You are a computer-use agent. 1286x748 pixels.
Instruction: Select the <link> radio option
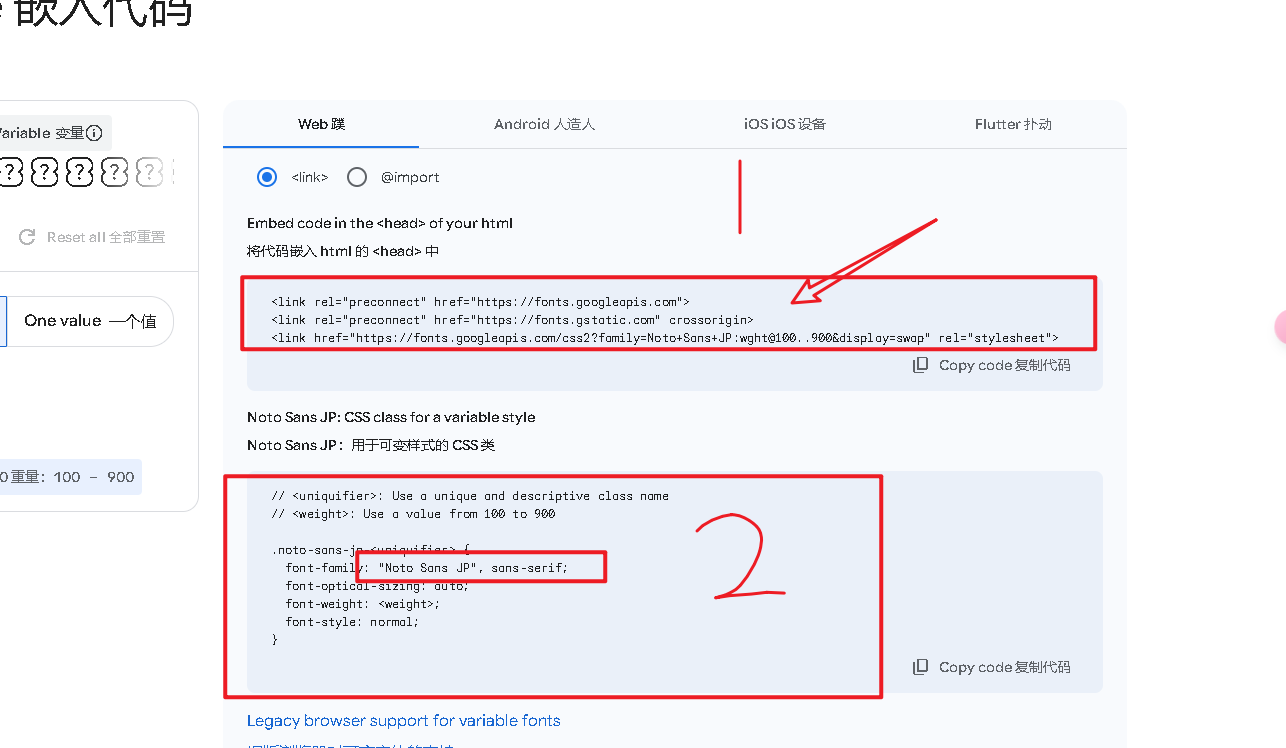click(267, 177)
